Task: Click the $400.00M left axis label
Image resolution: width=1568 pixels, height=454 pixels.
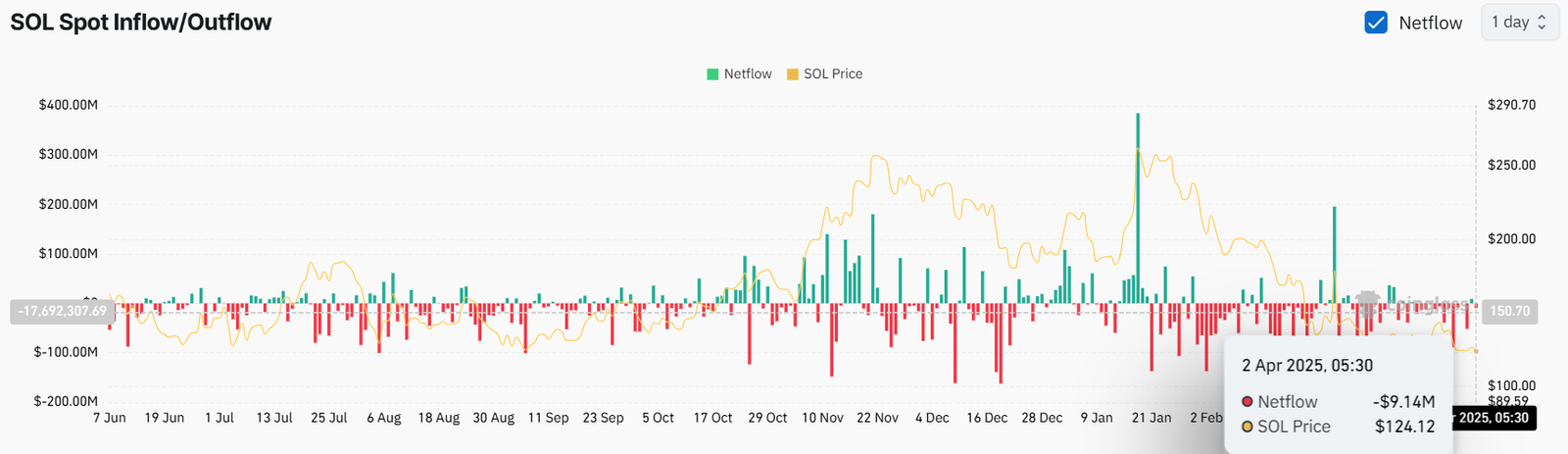Action: coord(68,106)
